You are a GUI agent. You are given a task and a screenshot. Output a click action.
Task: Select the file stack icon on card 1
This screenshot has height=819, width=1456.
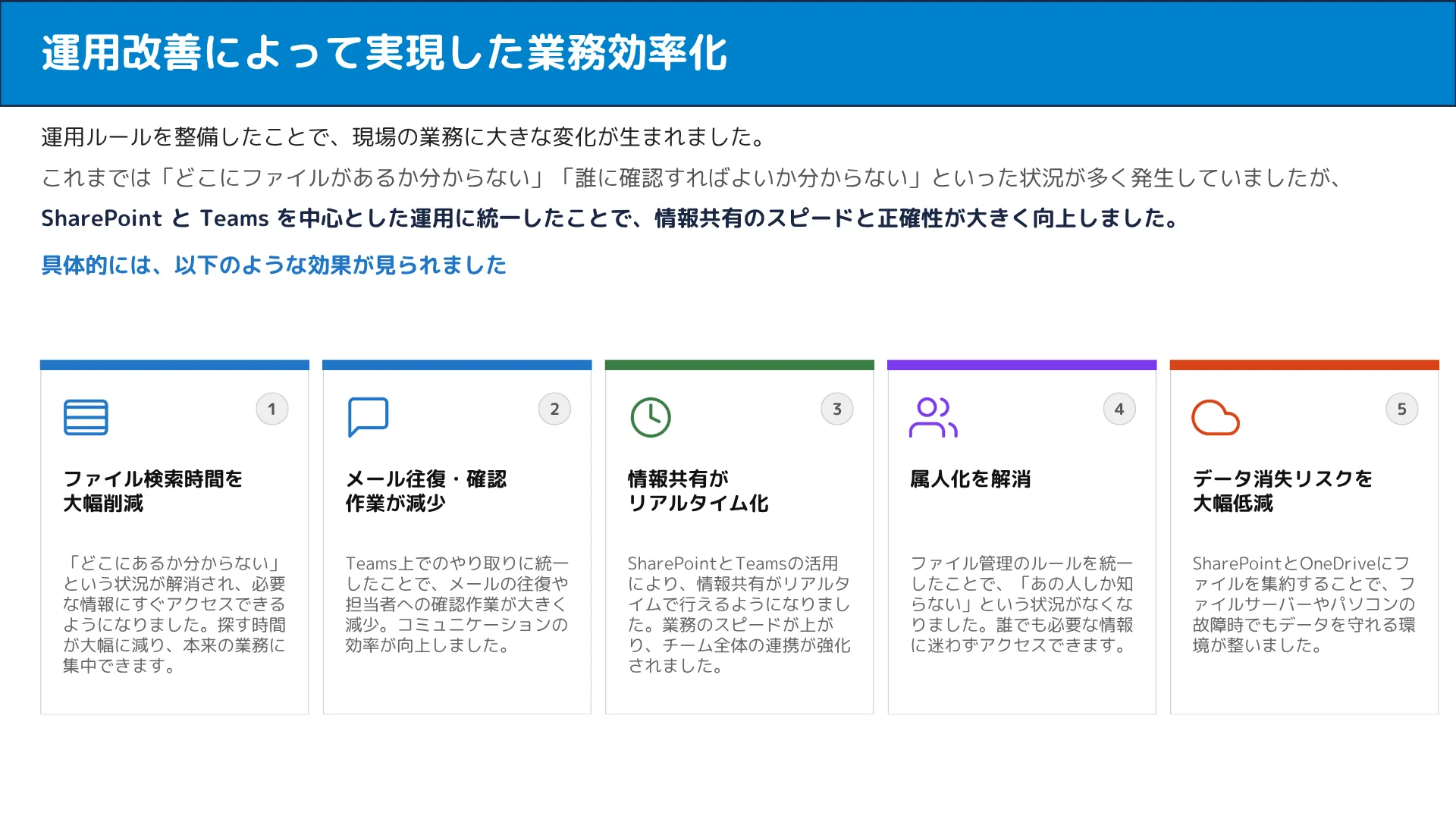[x=85, y=417]
